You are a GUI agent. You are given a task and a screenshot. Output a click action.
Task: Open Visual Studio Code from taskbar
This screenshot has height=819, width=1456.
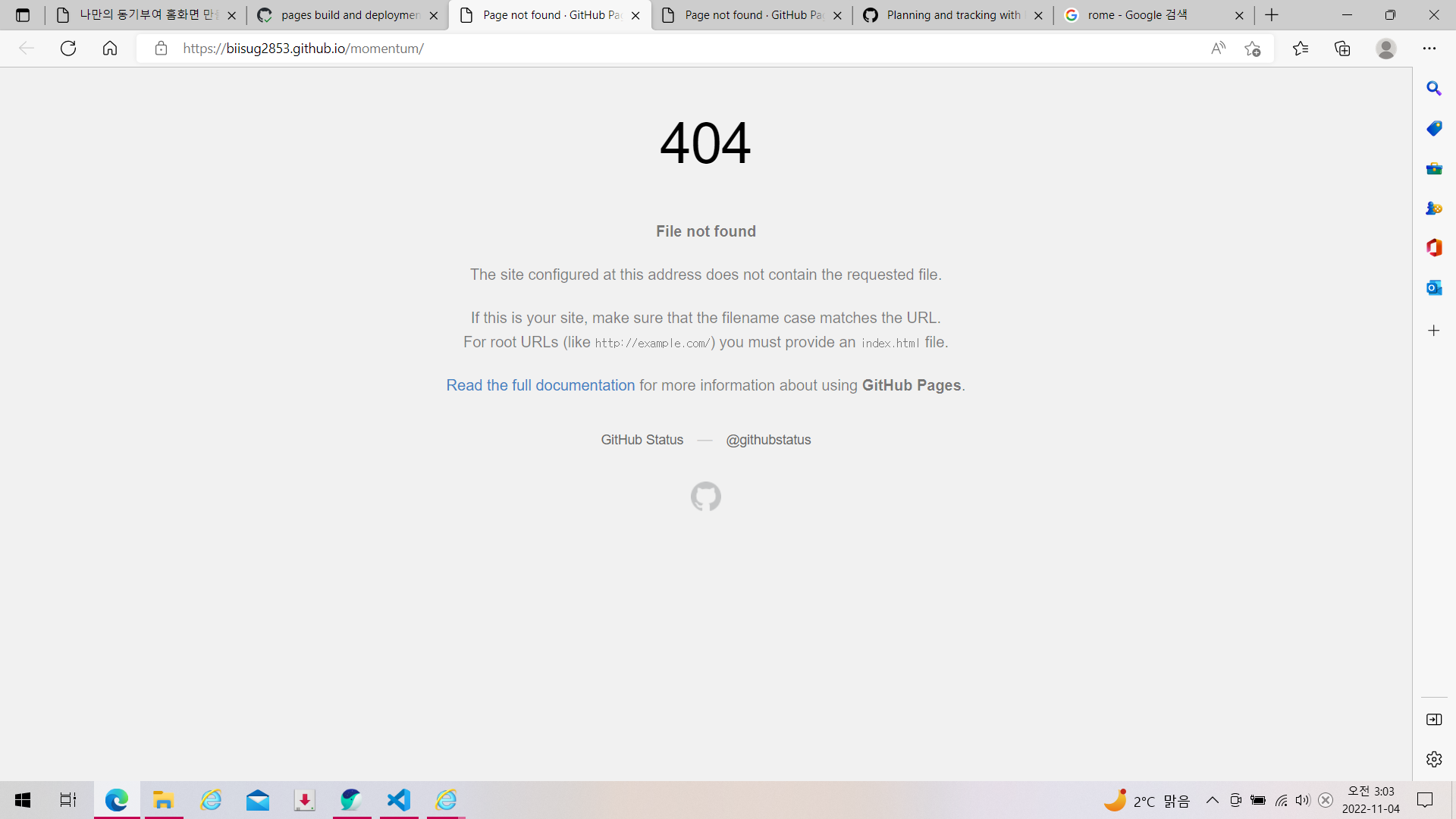tap(399, 800)
